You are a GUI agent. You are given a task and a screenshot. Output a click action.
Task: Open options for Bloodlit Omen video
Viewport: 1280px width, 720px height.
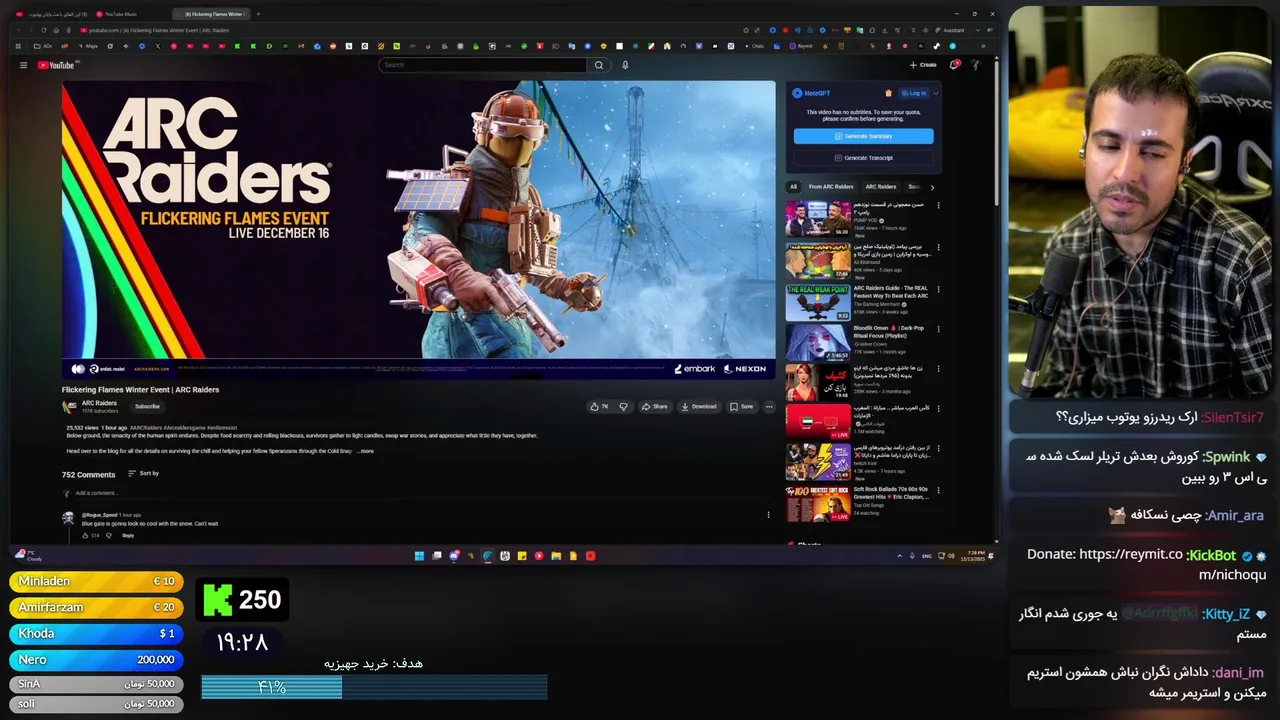coord(938,329)
